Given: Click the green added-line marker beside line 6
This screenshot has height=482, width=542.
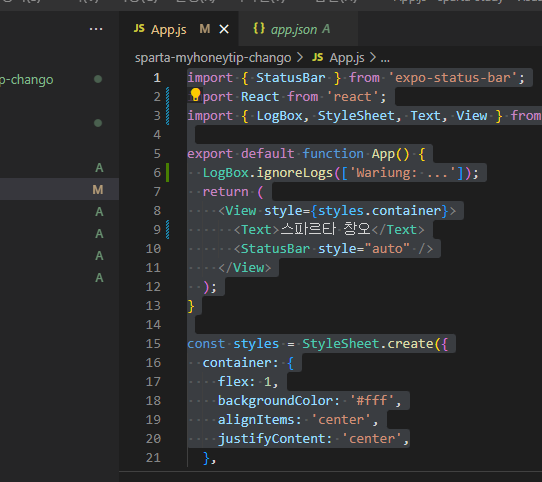Looking at the screenshot, I should 168,172.
